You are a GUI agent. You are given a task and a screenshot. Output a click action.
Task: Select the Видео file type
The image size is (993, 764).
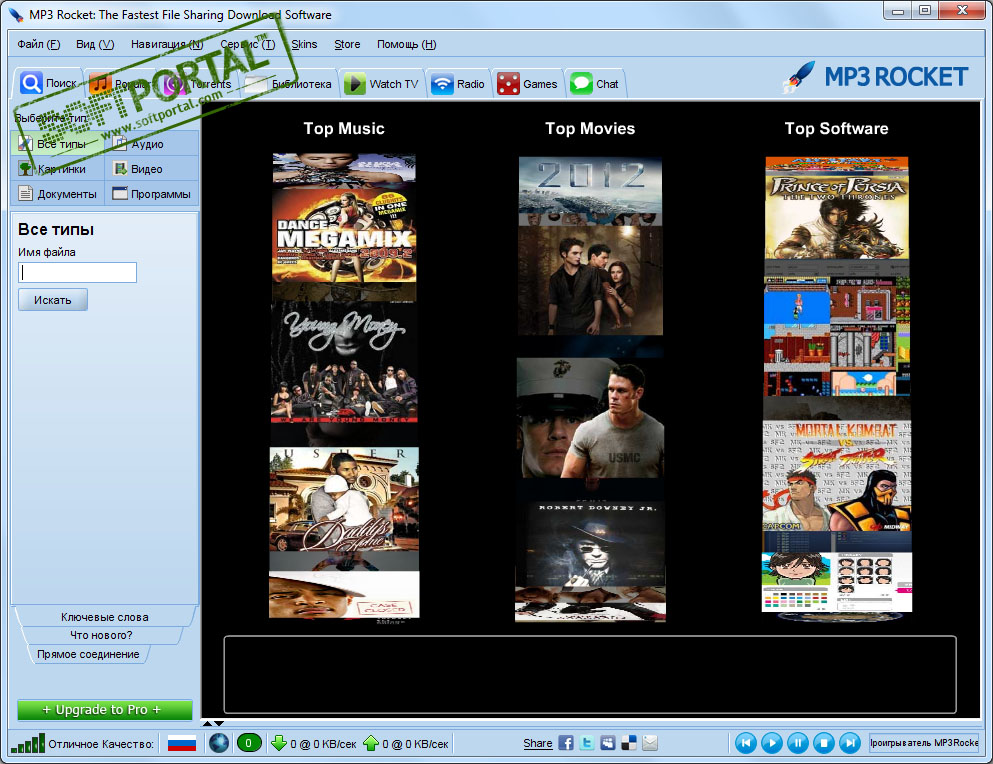point(152,169)
